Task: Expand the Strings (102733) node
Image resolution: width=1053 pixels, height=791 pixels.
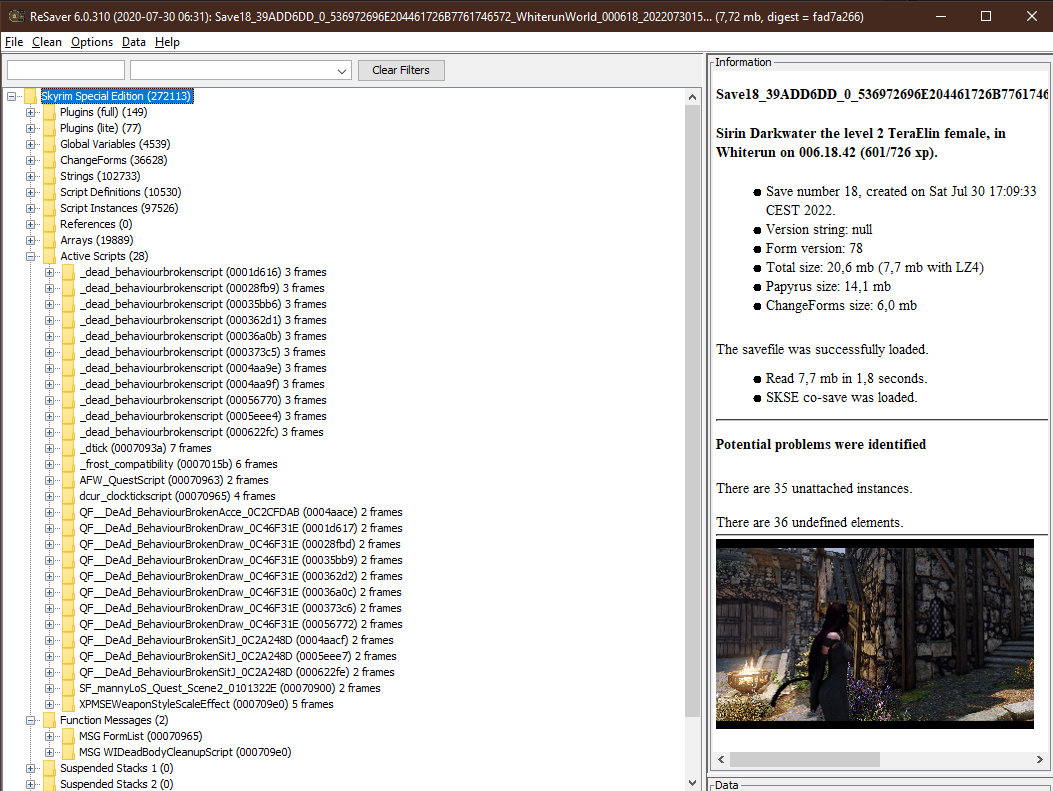Action: tap(30, 177)
